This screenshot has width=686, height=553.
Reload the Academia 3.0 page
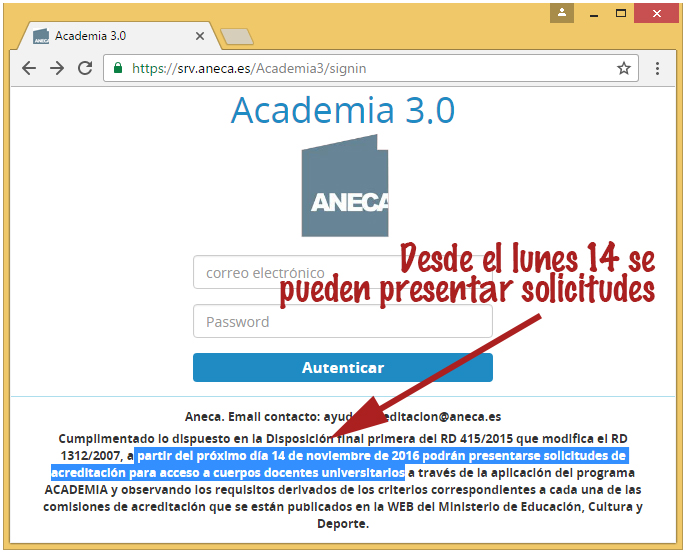pos(85,68)
